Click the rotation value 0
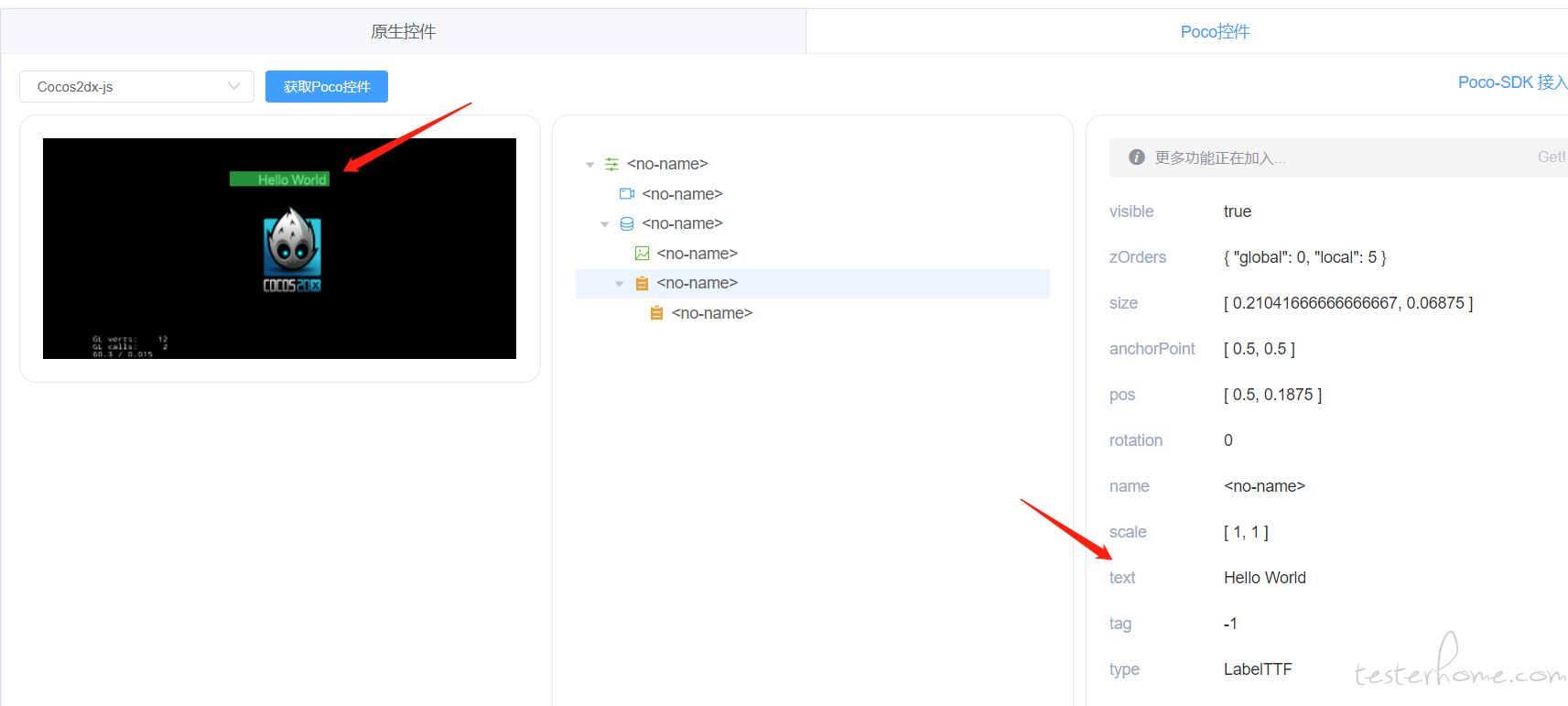 pyautogui.click(x=1228, y=440)
